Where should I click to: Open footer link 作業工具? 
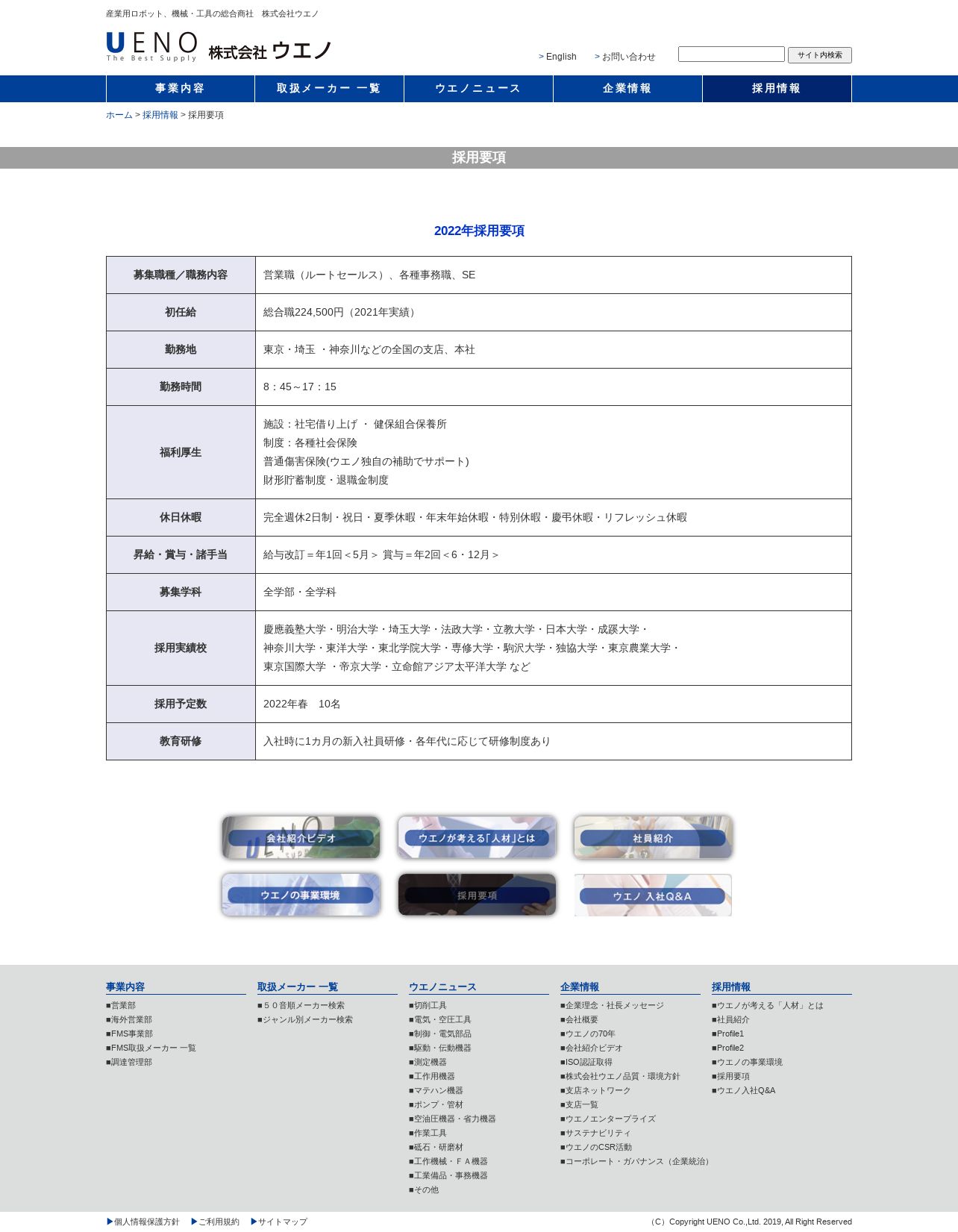pyautogui.click(x=428, y=1133)
